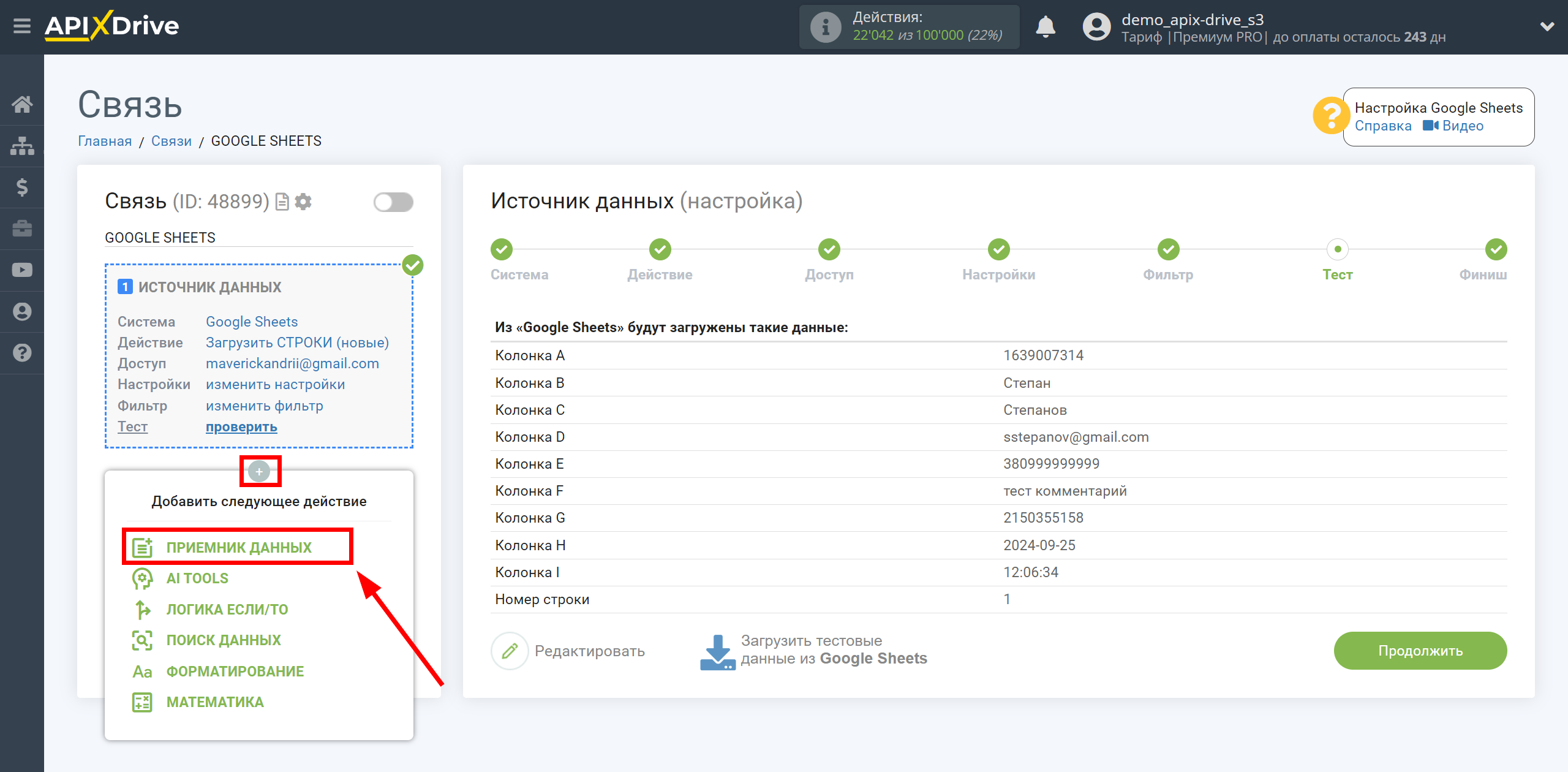
Task: Click the value 2024-09-25
Action: tap(1039, 545)
